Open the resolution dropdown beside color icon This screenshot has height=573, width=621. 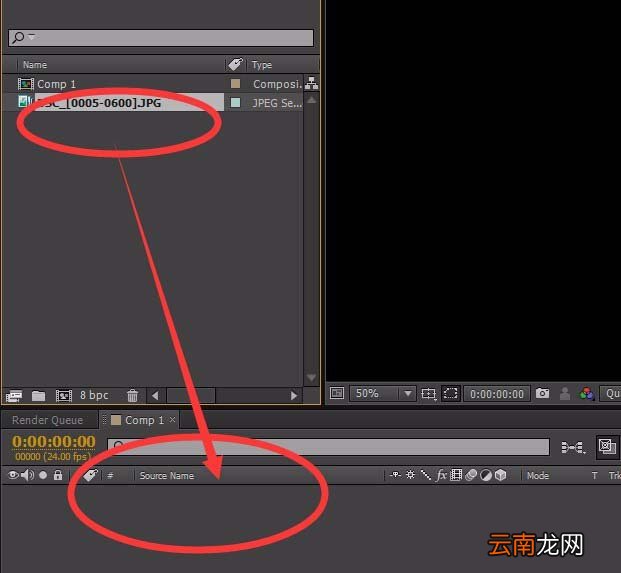pyautogui.click(x=611, y=394)
